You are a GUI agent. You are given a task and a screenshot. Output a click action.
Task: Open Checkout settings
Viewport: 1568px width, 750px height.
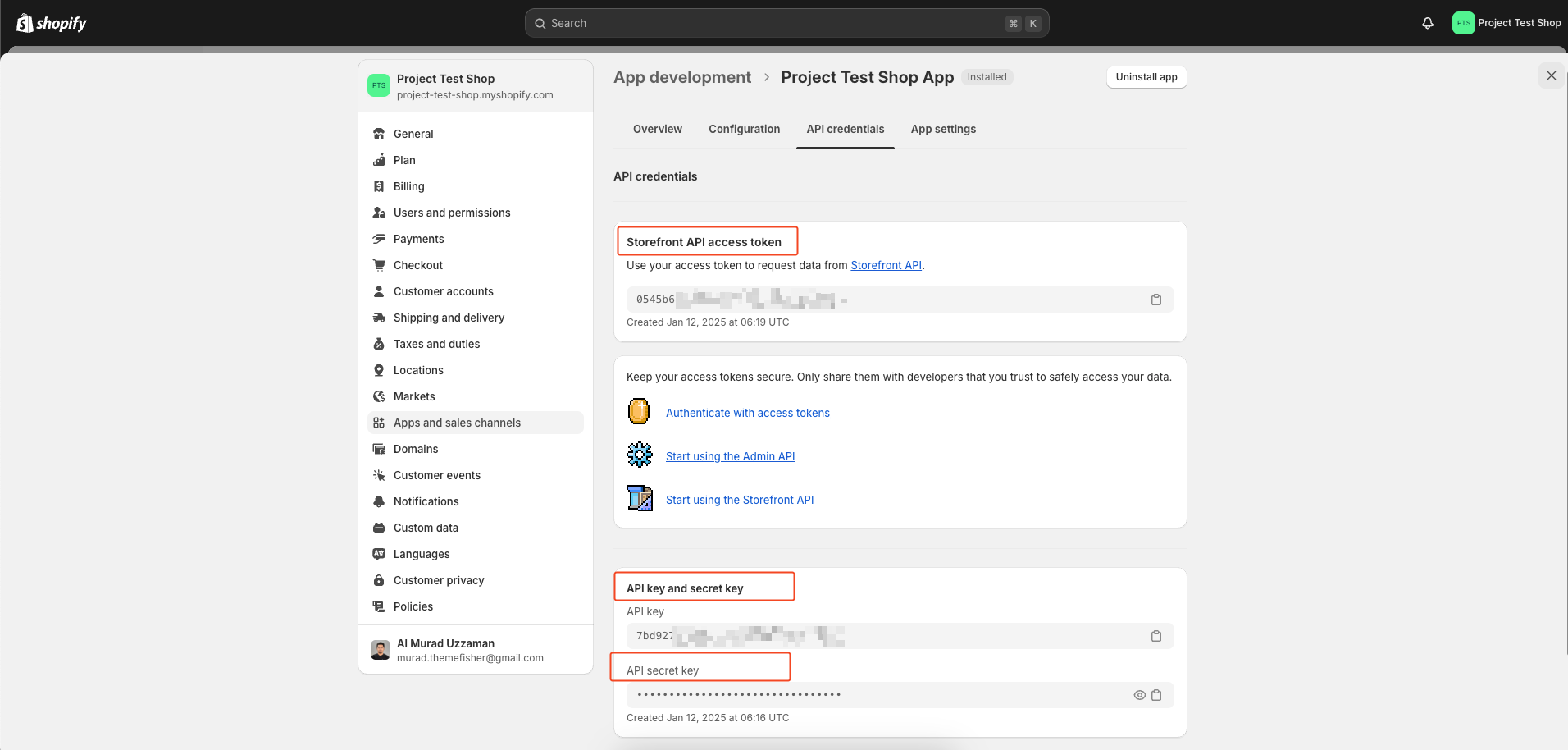pyautogui.click(x=476, y=265)
